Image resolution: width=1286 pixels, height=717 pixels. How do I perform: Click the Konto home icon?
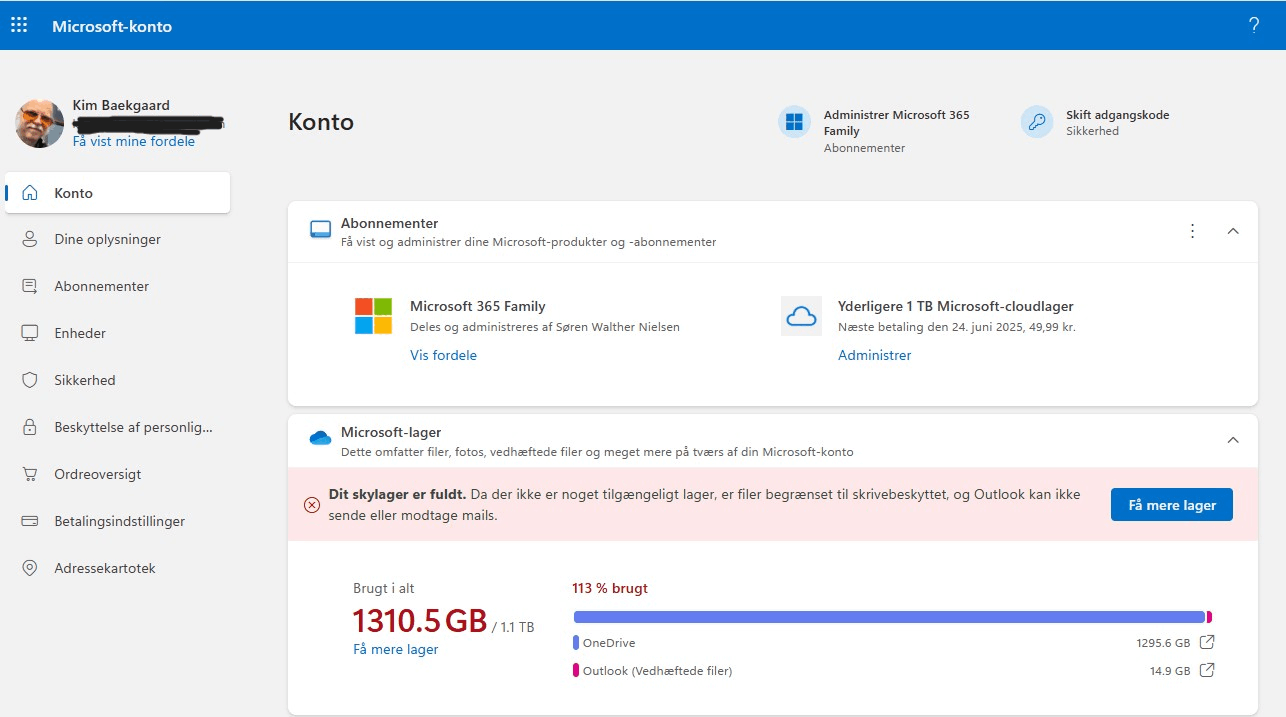coord(30,193)
